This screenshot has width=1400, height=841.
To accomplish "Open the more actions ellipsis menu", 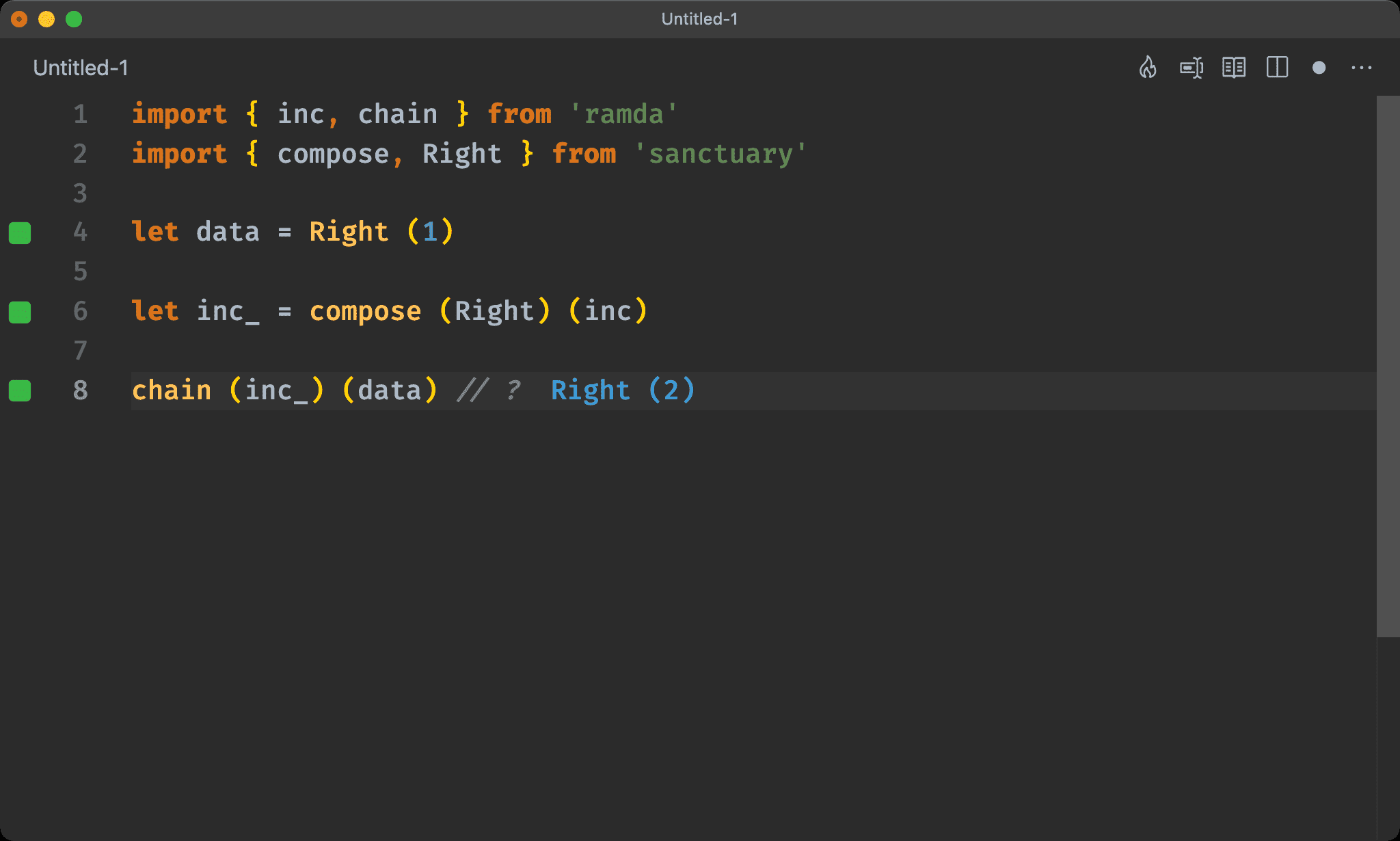I will [1362, 68].
